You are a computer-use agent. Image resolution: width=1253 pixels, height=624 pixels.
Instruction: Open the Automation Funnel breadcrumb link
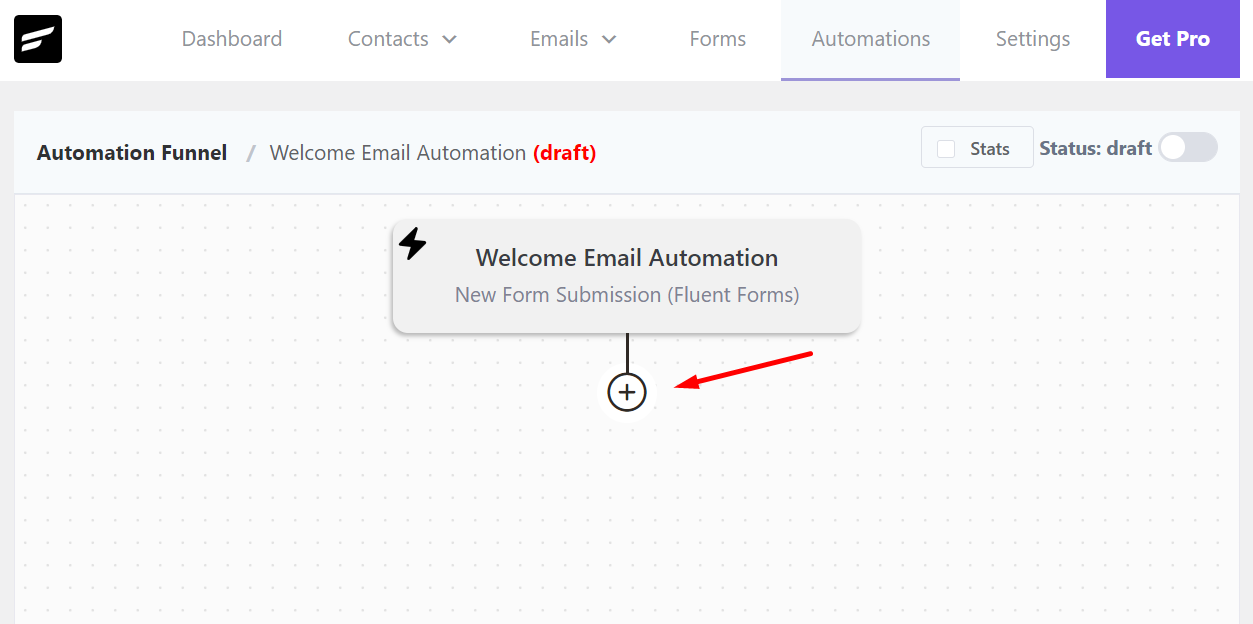131,152
